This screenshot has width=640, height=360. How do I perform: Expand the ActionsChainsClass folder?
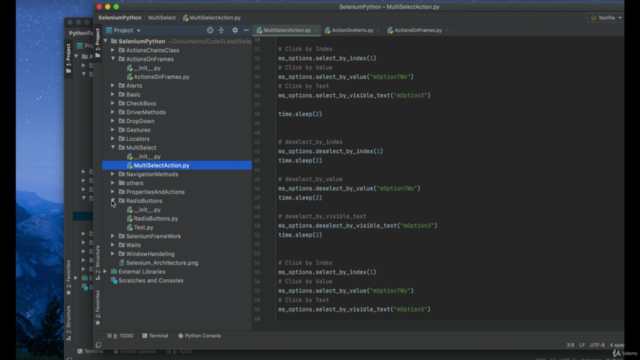pos(113,50)
